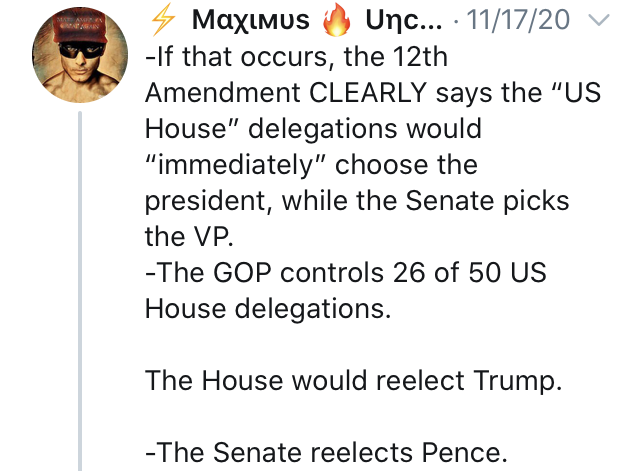Open the 11/17/20 tweet timestamp
This screenshot has width=640, height=471.
pyautogui.click(x=518, y=20)
